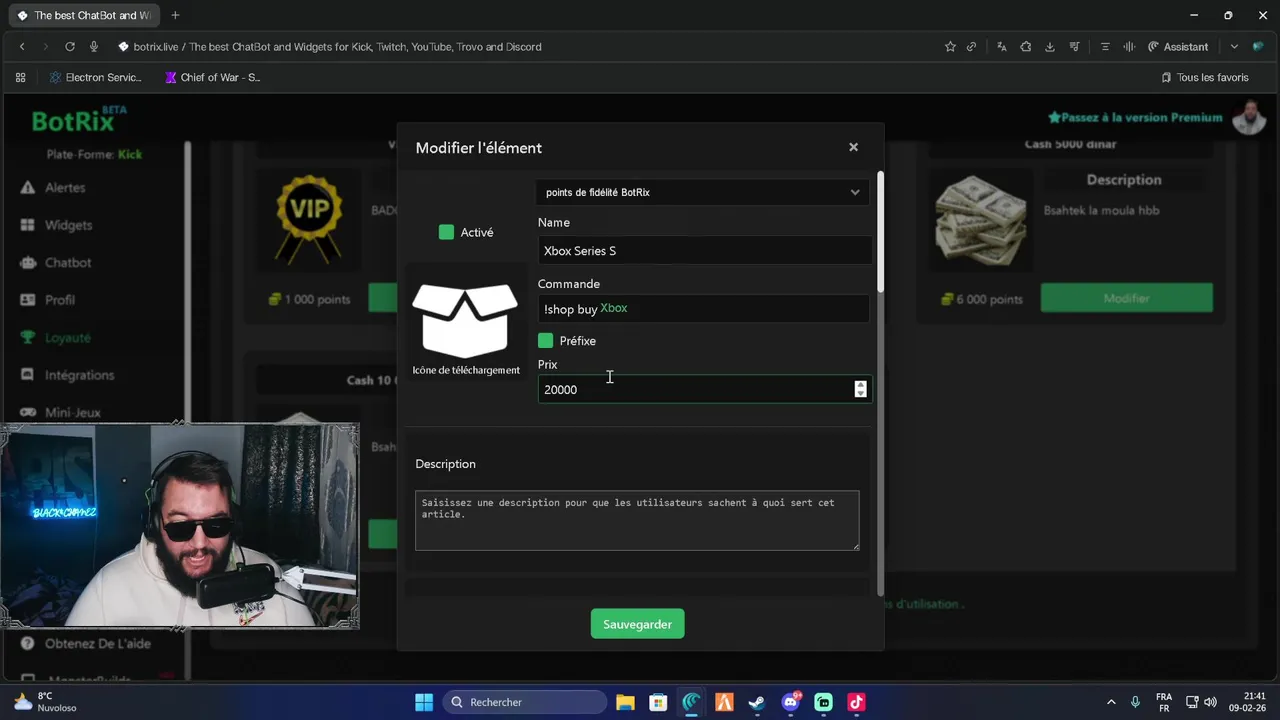Click the FRA language indicator
The image size is (1280, 720).
pyautogui.click(x=1164, y=702)
